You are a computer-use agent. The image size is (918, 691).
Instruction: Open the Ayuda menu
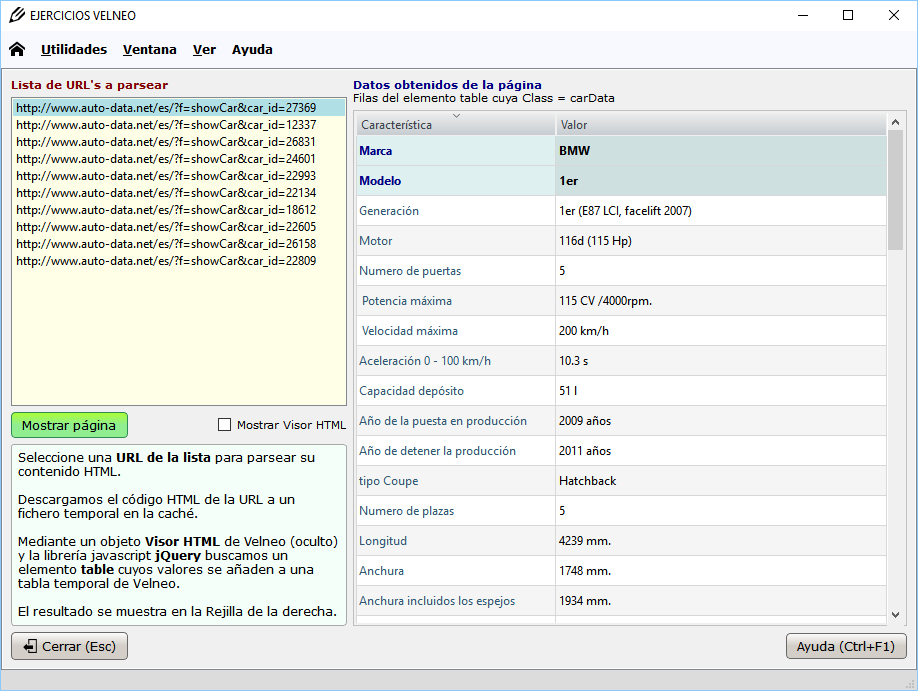tap(252, 49)
